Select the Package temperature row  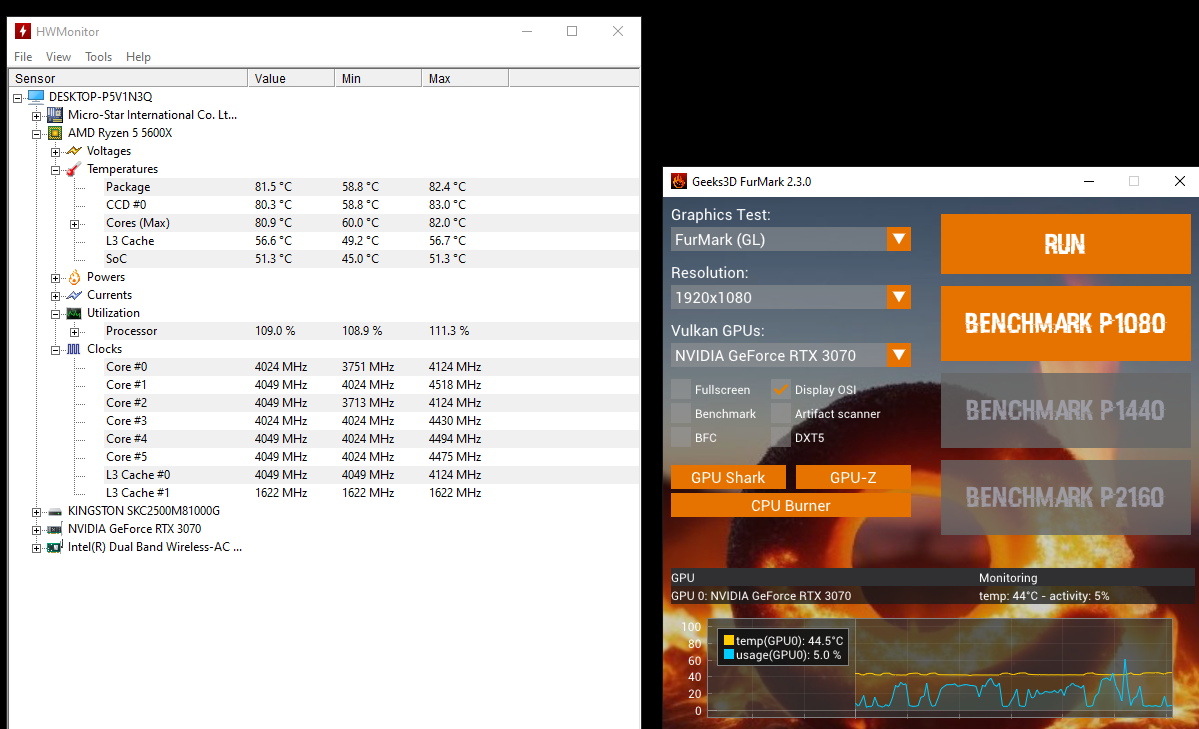coord(372,187)
